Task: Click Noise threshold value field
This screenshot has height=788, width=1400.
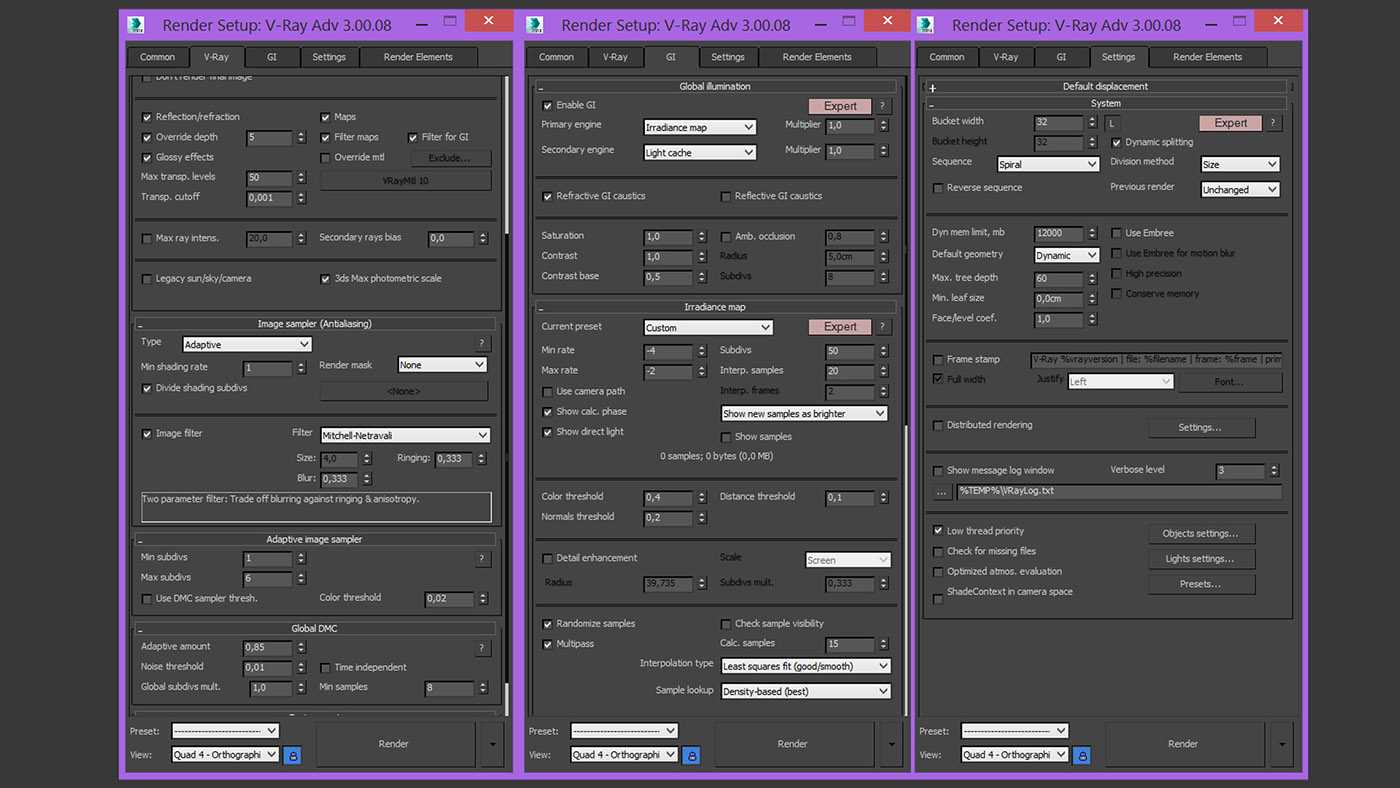Action: tap(268, 668)
